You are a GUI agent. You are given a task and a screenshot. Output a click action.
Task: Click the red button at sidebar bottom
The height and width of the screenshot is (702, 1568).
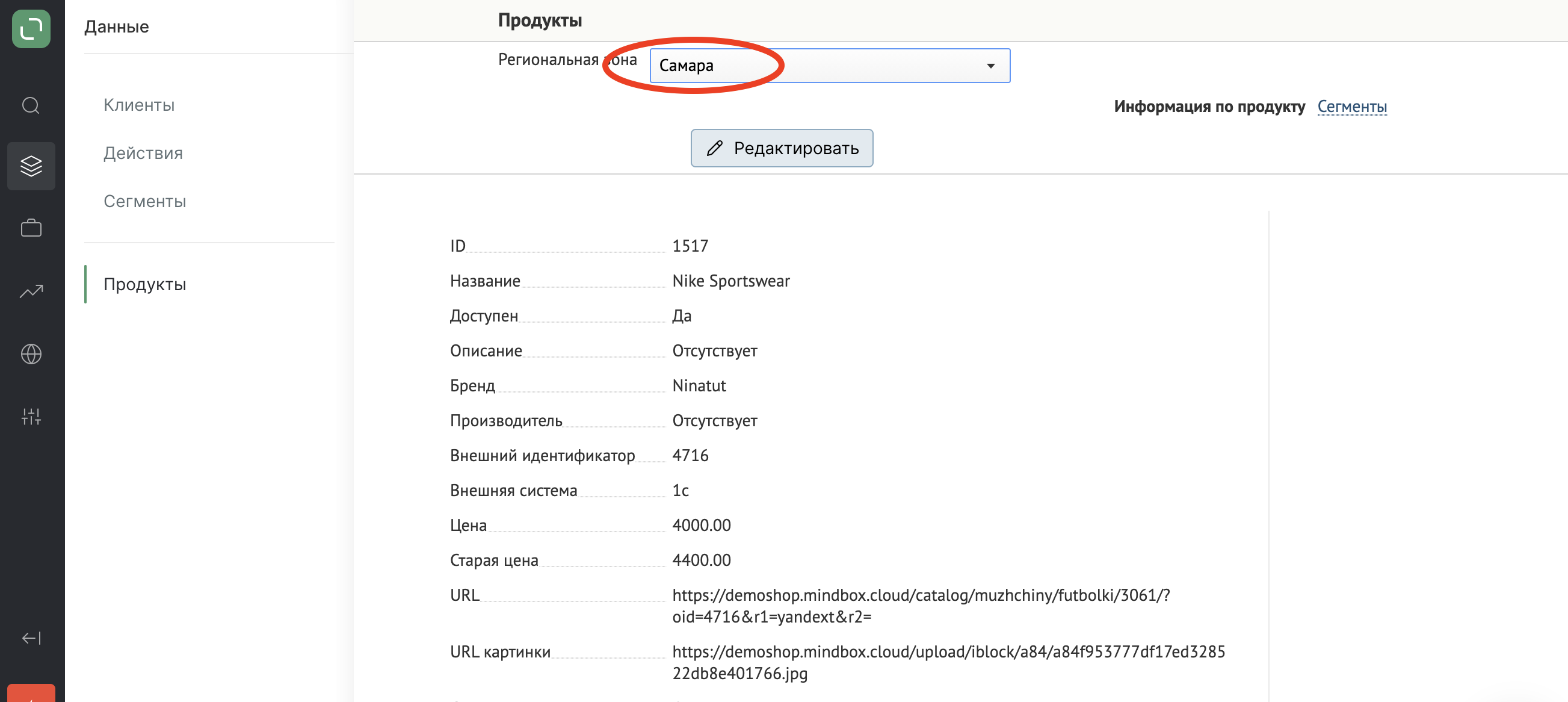click(31, 693)
